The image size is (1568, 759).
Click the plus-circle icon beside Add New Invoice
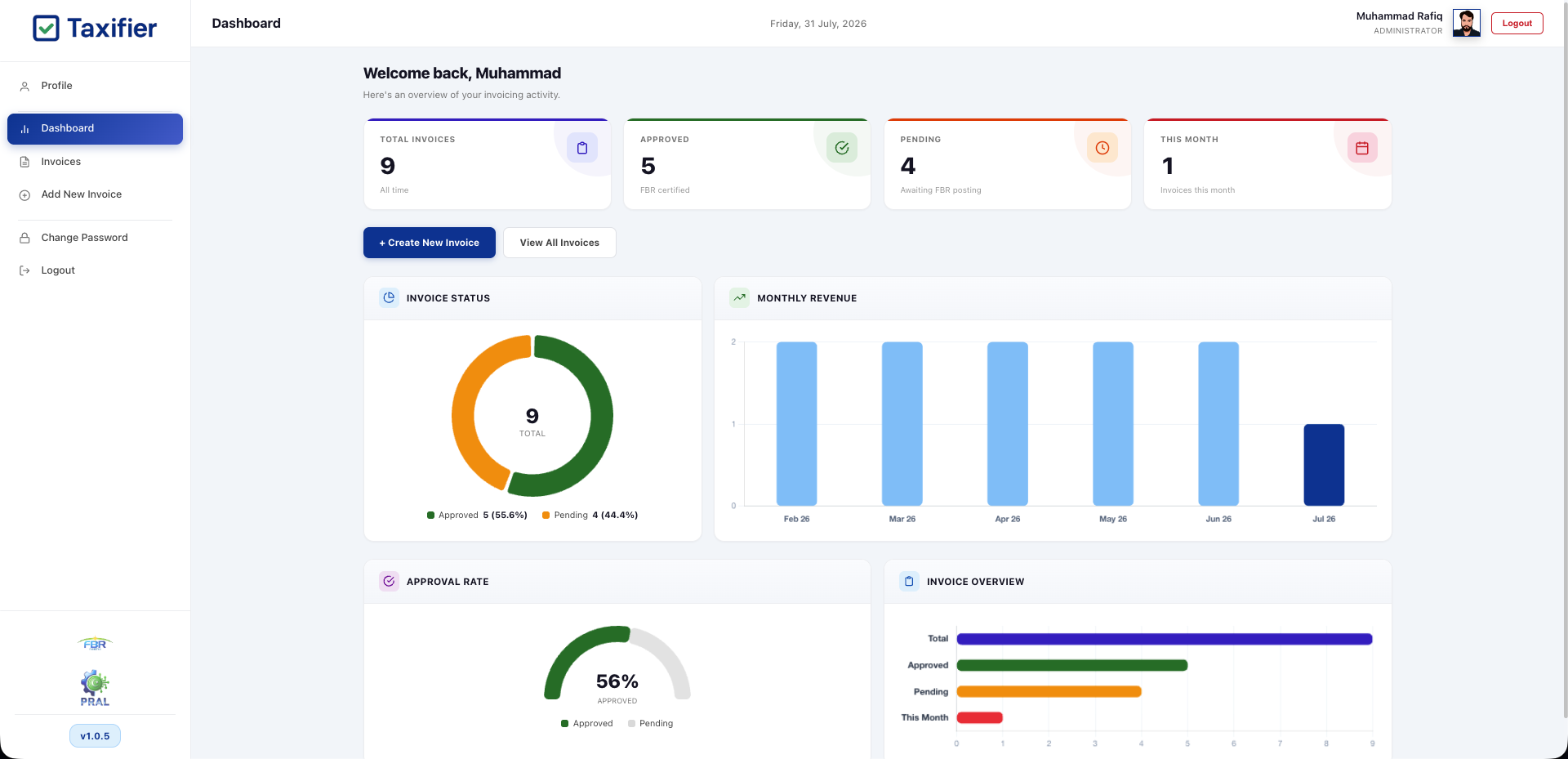pyautogui.click(x=24, y=194)
